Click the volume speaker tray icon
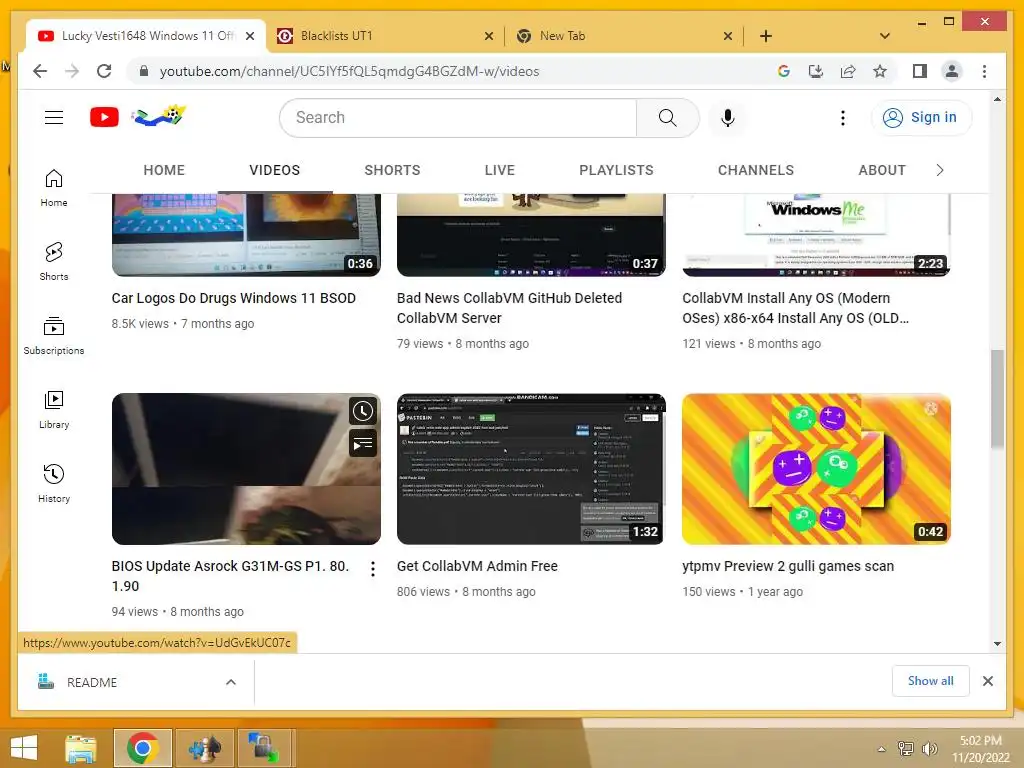The height and width of the screenshot is (768, 1024). pyautogui.click(x=929, y=749)
